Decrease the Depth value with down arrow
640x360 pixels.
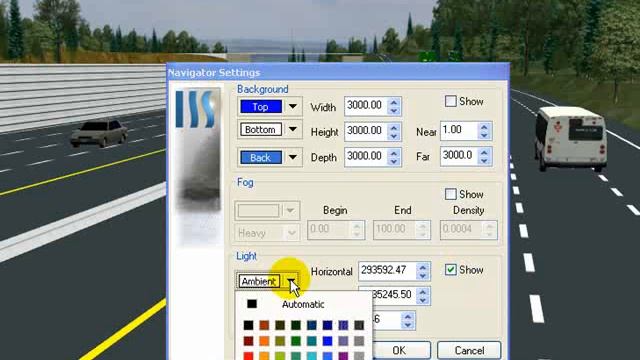[394, 161]
